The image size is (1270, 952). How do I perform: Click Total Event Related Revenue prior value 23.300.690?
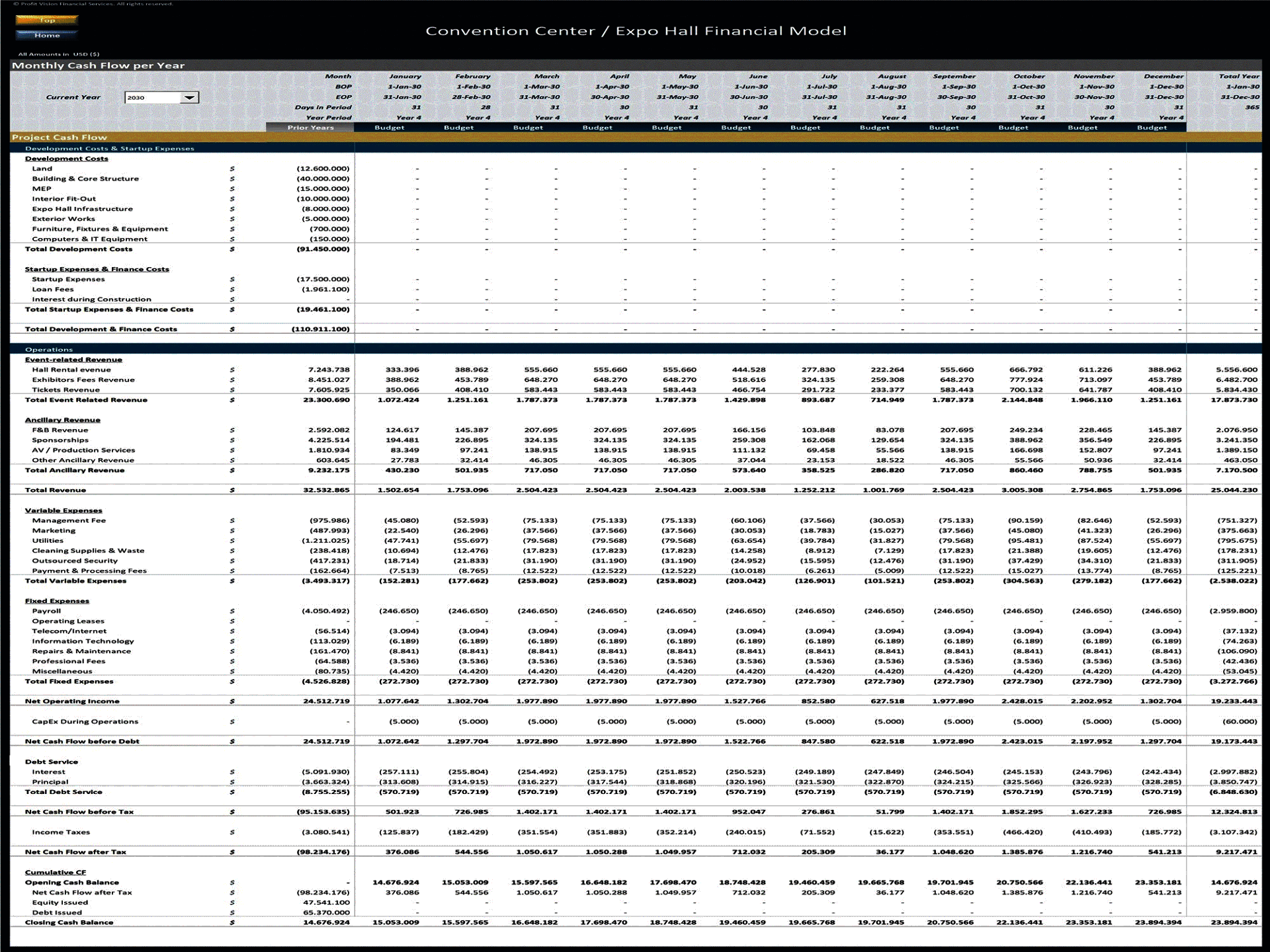[x=326, y=400]
